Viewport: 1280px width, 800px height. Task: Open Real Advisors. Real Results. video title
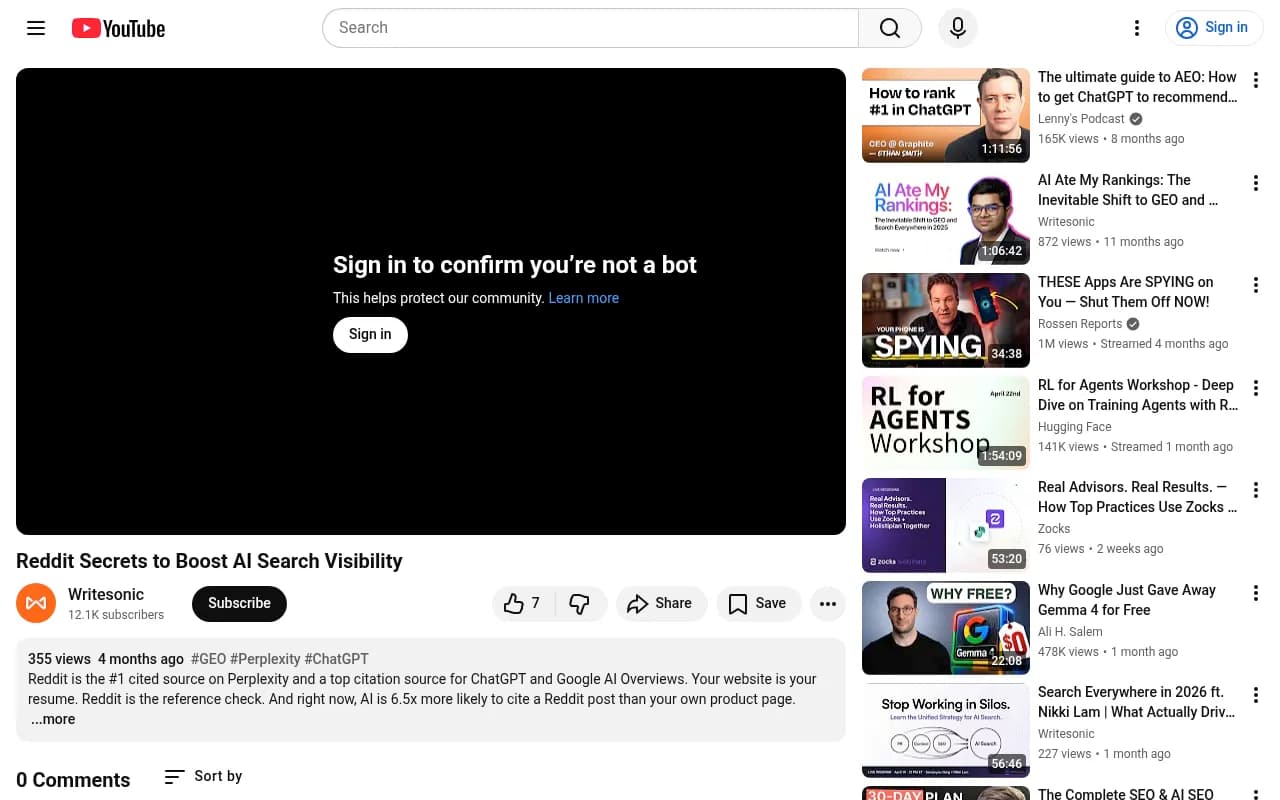click(1138, 497)
